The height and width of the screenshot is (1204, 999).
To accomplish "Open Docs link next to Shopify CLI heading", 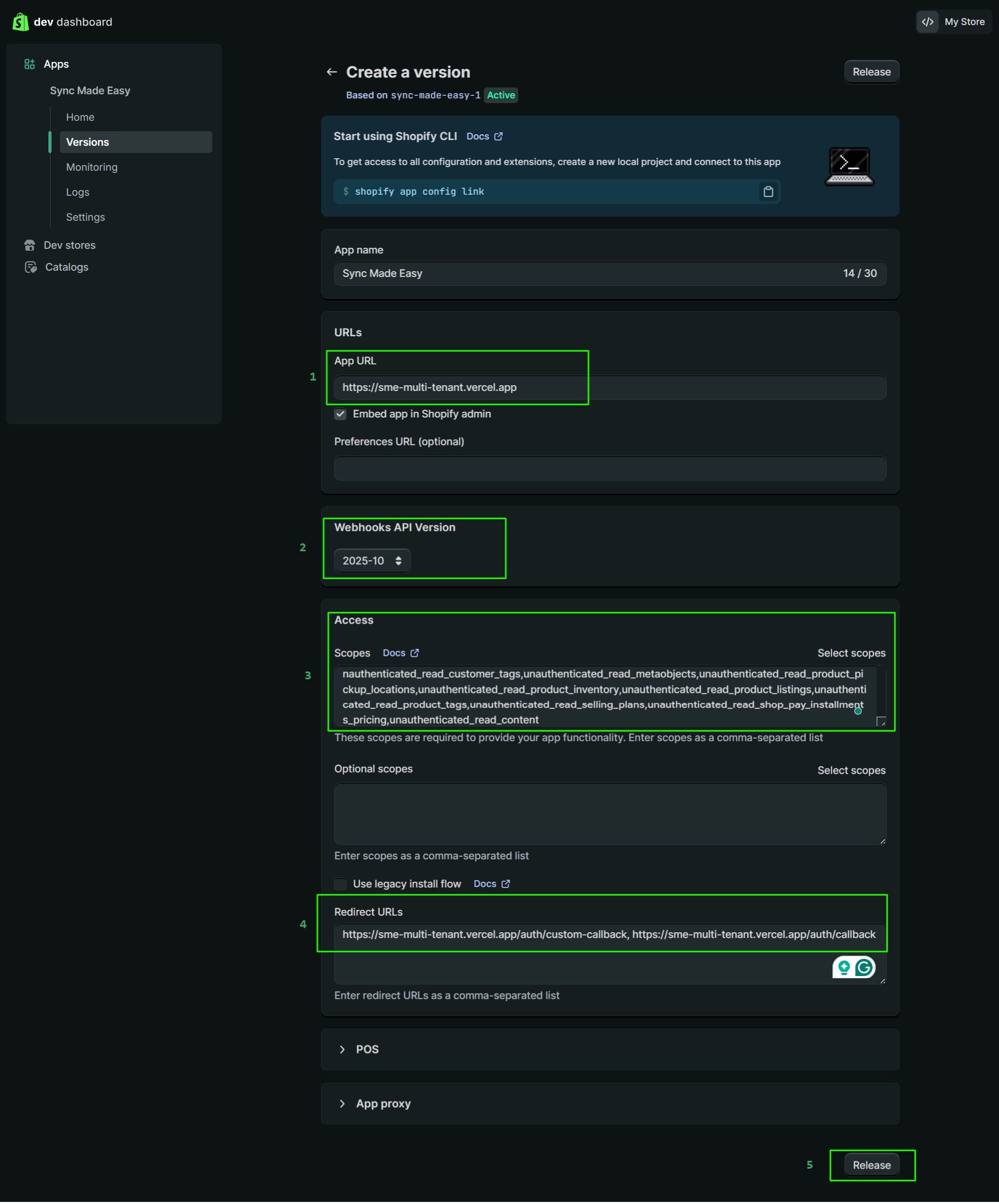I will coord(484,136).
